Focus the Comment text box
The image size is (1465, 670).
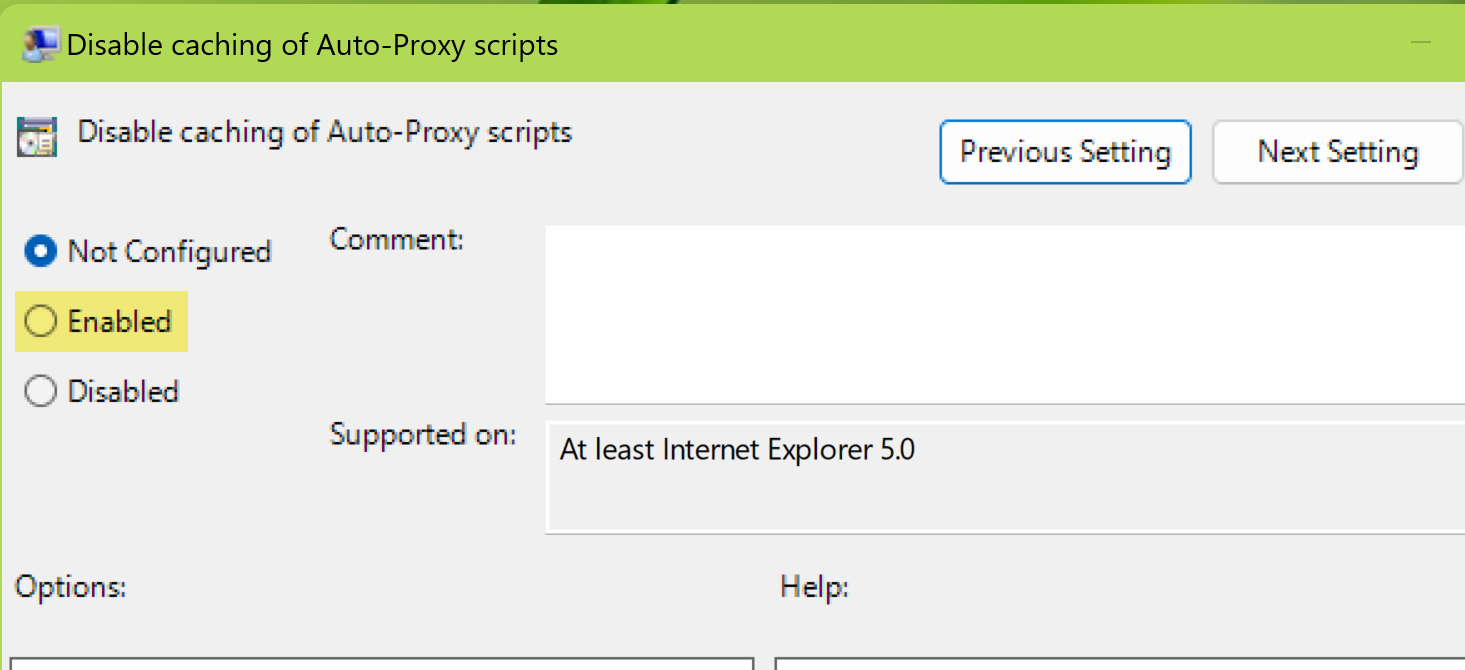point(1000,313)
